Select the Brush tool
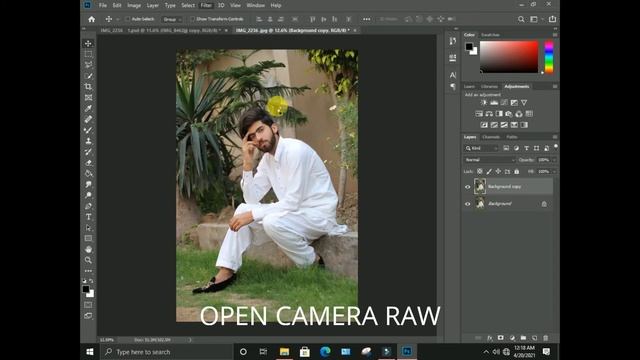640x360 pixels. point(88,130)
